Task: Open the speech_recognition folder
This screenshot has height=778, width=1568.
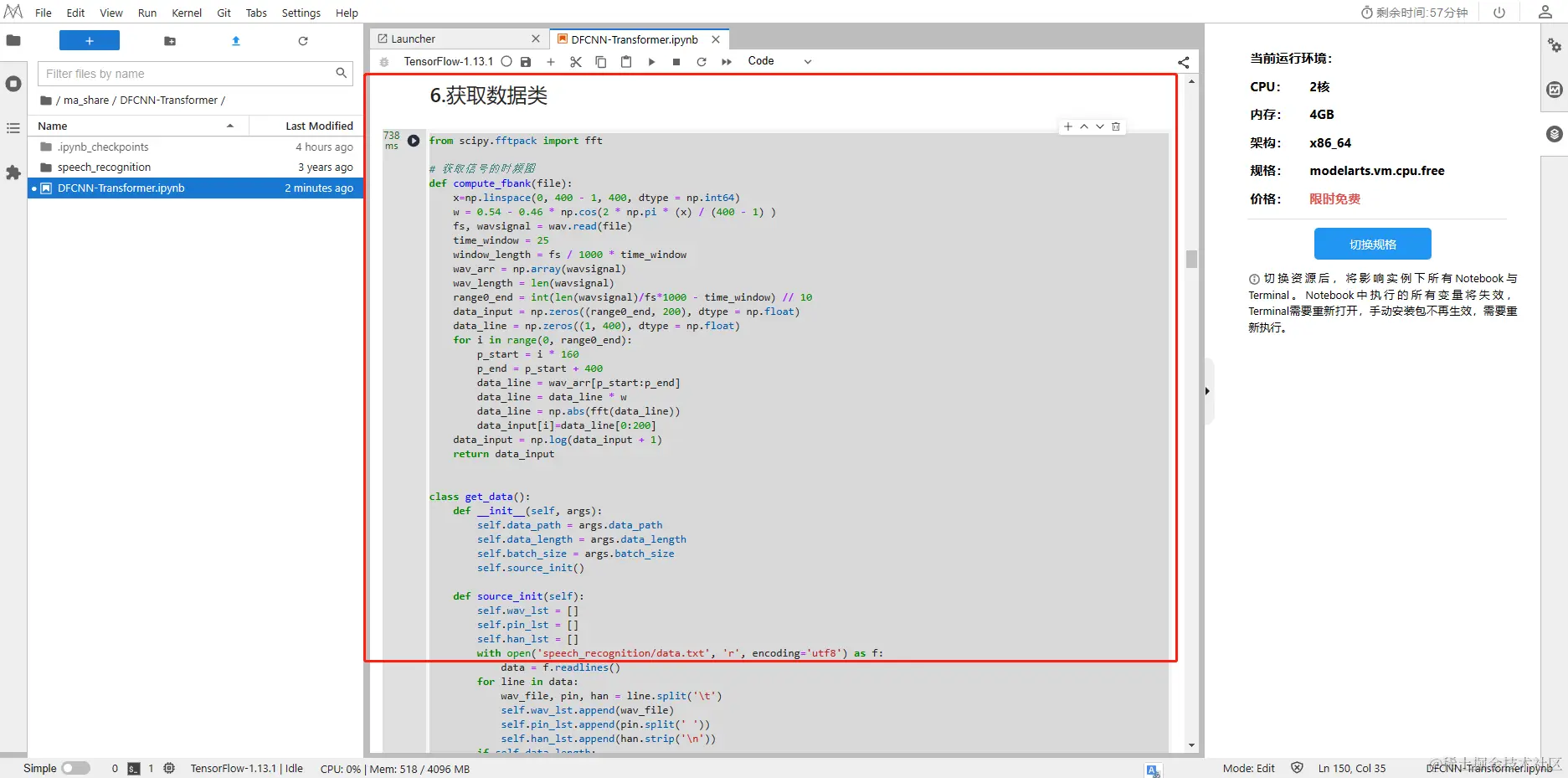Action: 105,167
